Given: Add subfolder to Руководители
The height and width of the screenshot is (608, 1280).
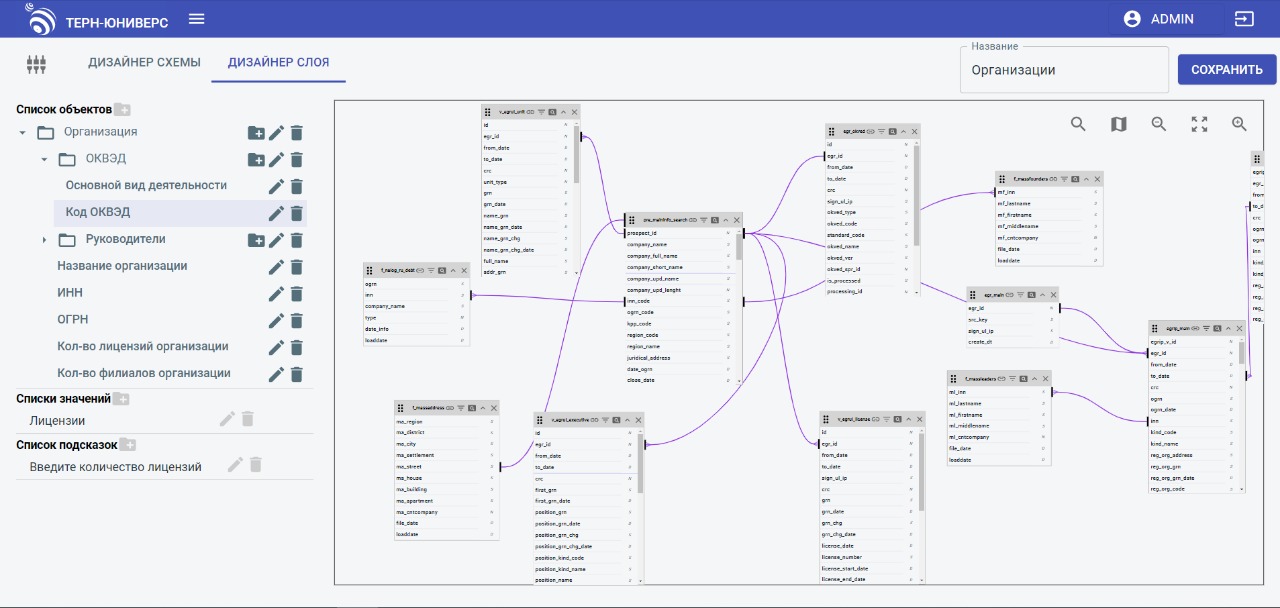Looking at the screenshot, I should (256, 240).
